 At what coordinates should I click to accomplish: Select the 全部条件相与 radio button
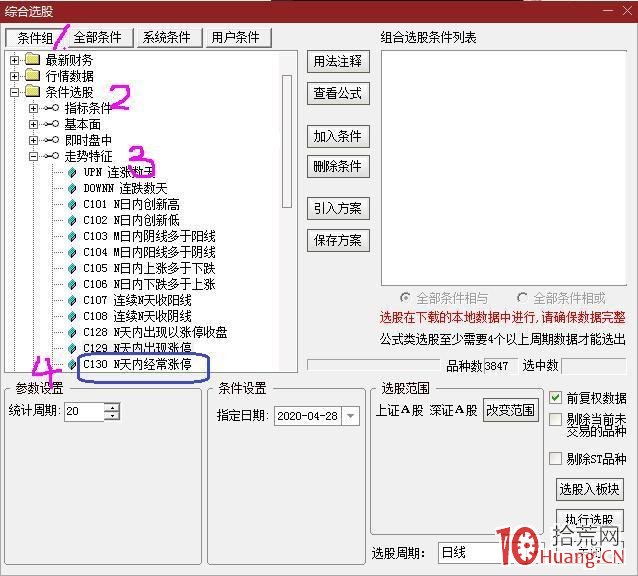[405, 298]
